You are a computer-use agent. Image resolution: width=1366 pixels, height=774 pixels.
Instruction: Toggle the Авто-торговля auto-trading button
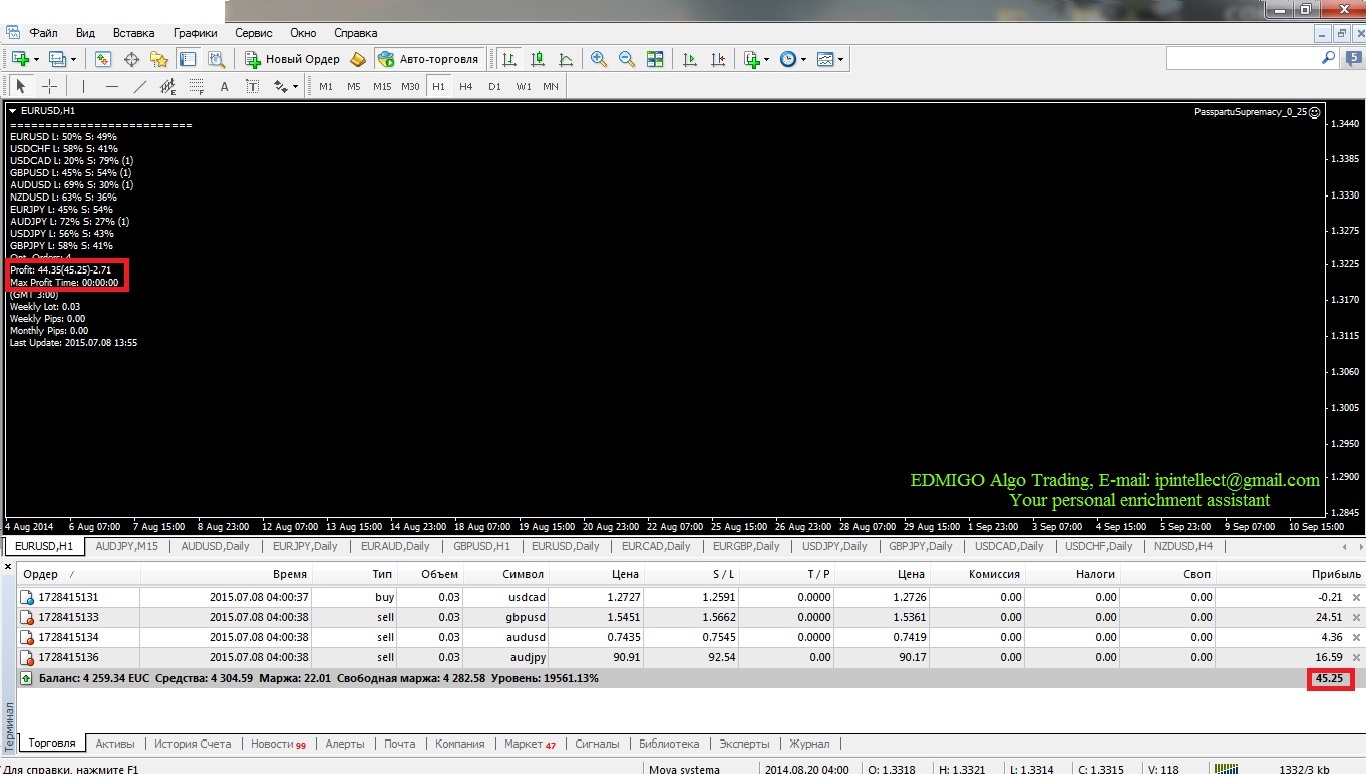[429, 59]
